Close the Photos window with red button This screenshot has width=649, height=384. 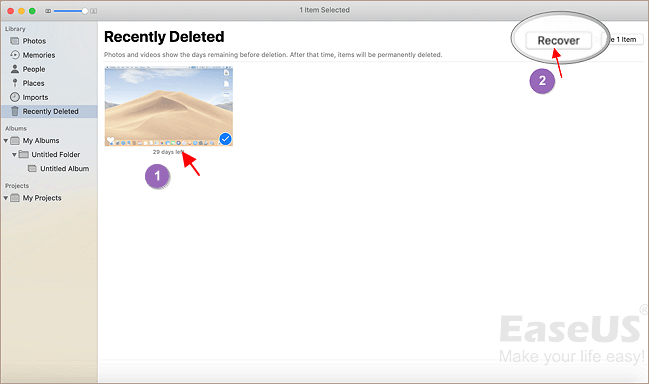[x=11, y=11]
